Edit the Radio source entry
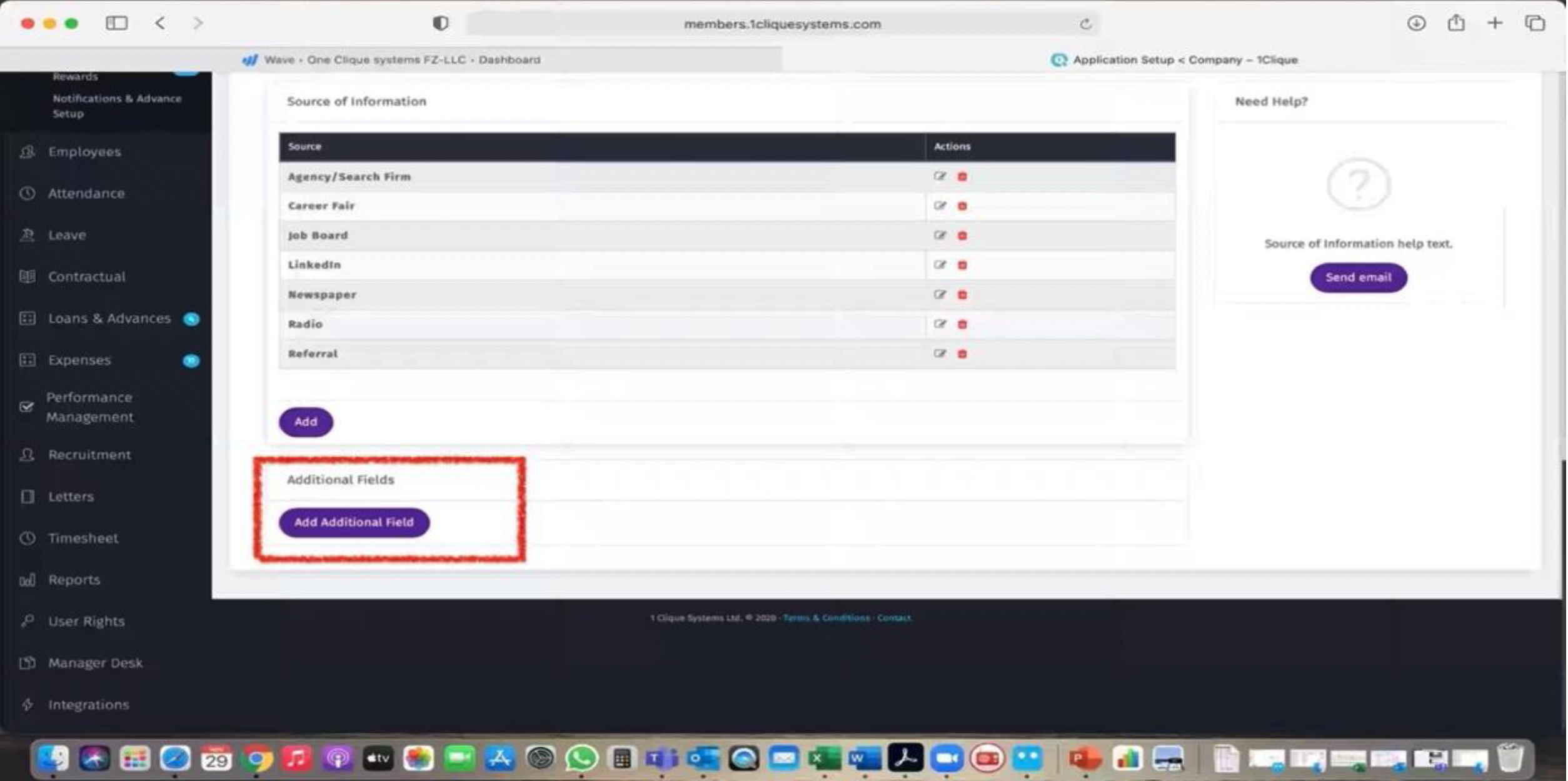The height and width of the screenshot is (781, 1568). pyautogui.click(x=940, y=324)
